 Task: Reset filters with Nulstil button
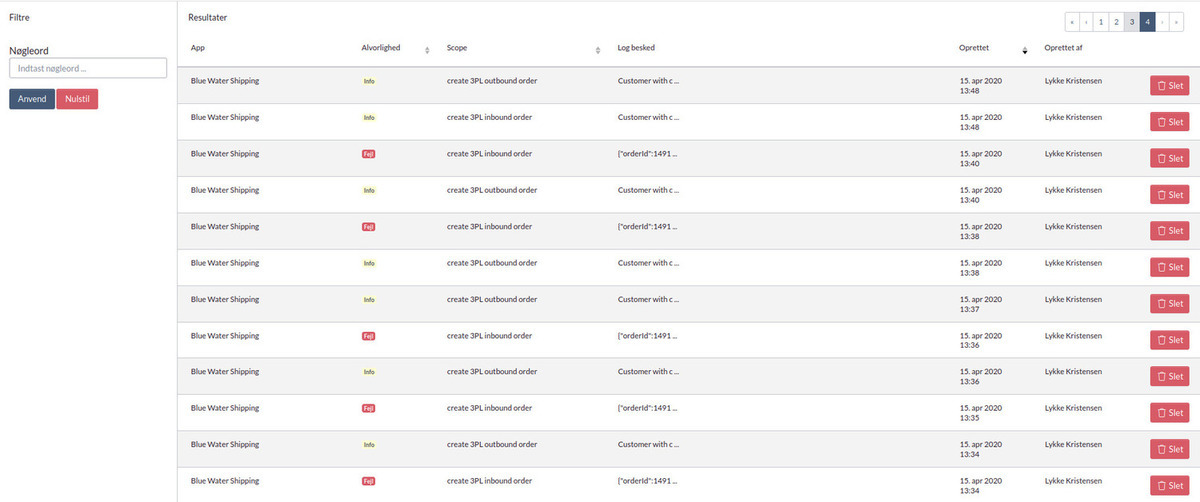click(x=77, y=99)
